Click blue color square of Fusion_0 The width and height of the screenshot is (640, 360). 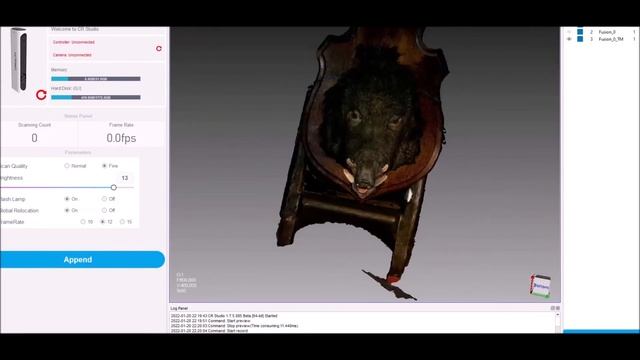click(x=580, y=32)
